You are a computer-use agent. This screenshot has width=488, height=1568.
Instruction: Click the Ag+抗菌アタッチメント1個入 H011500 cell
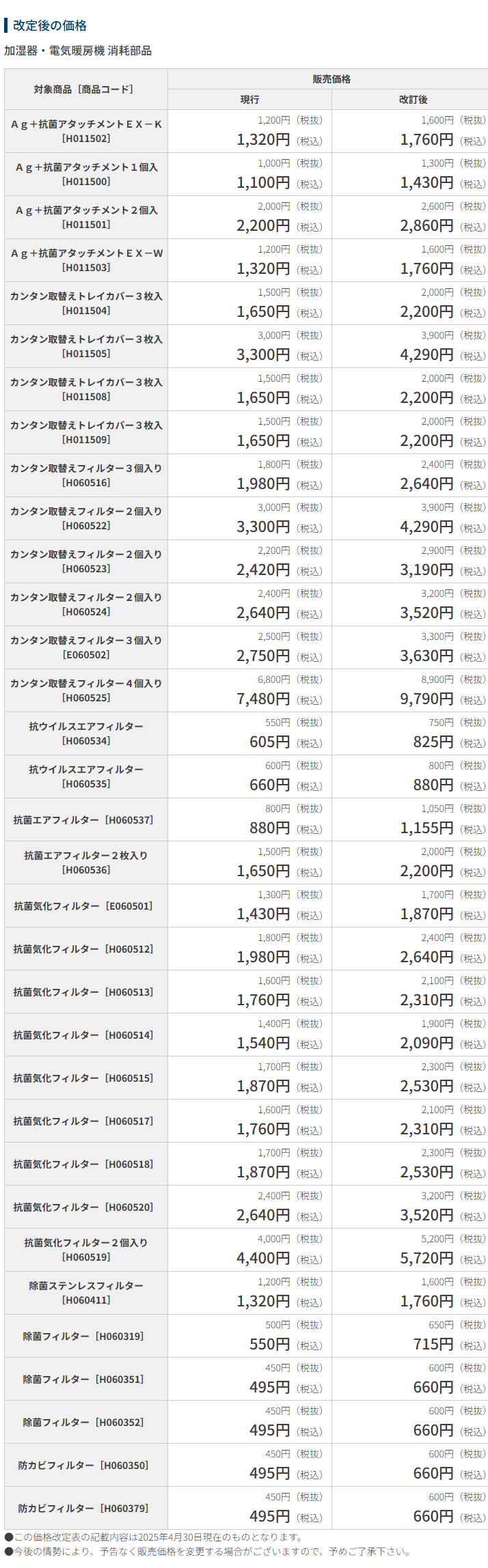coord(86,174)
